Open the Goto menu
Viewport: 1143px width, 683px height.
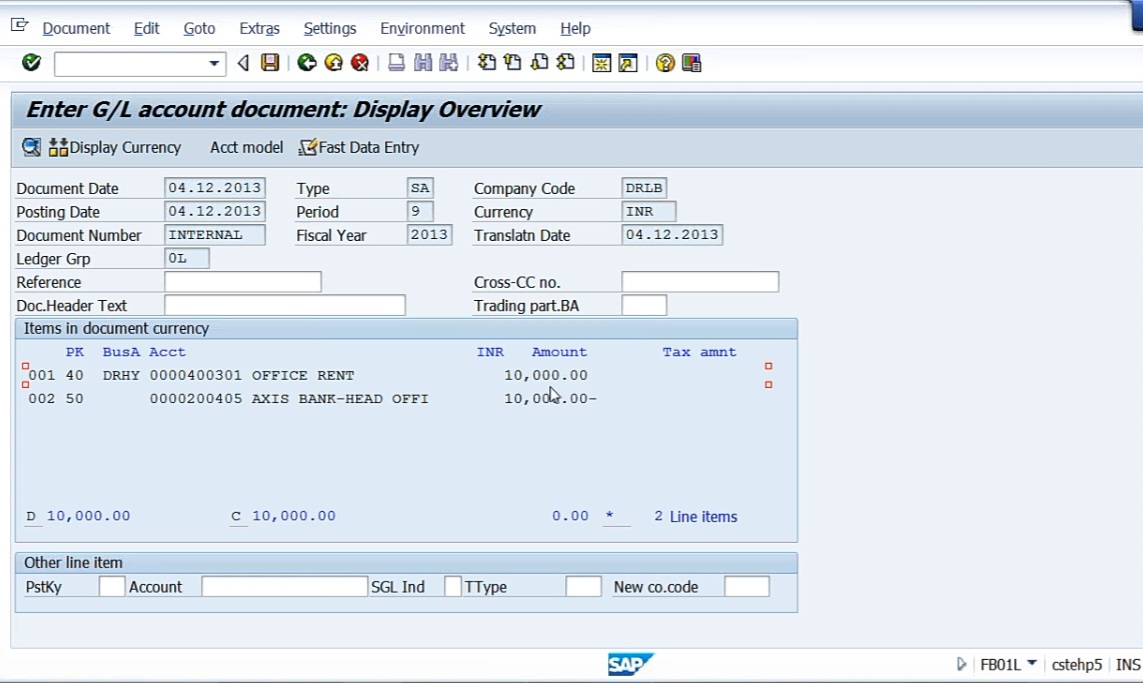(199, 28)
